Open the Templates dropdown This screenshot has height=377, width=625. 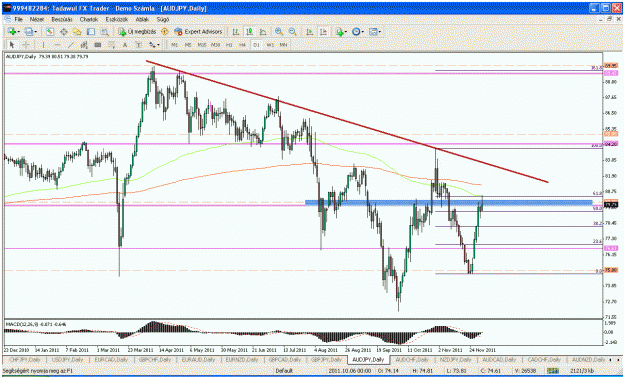(375, 31)
